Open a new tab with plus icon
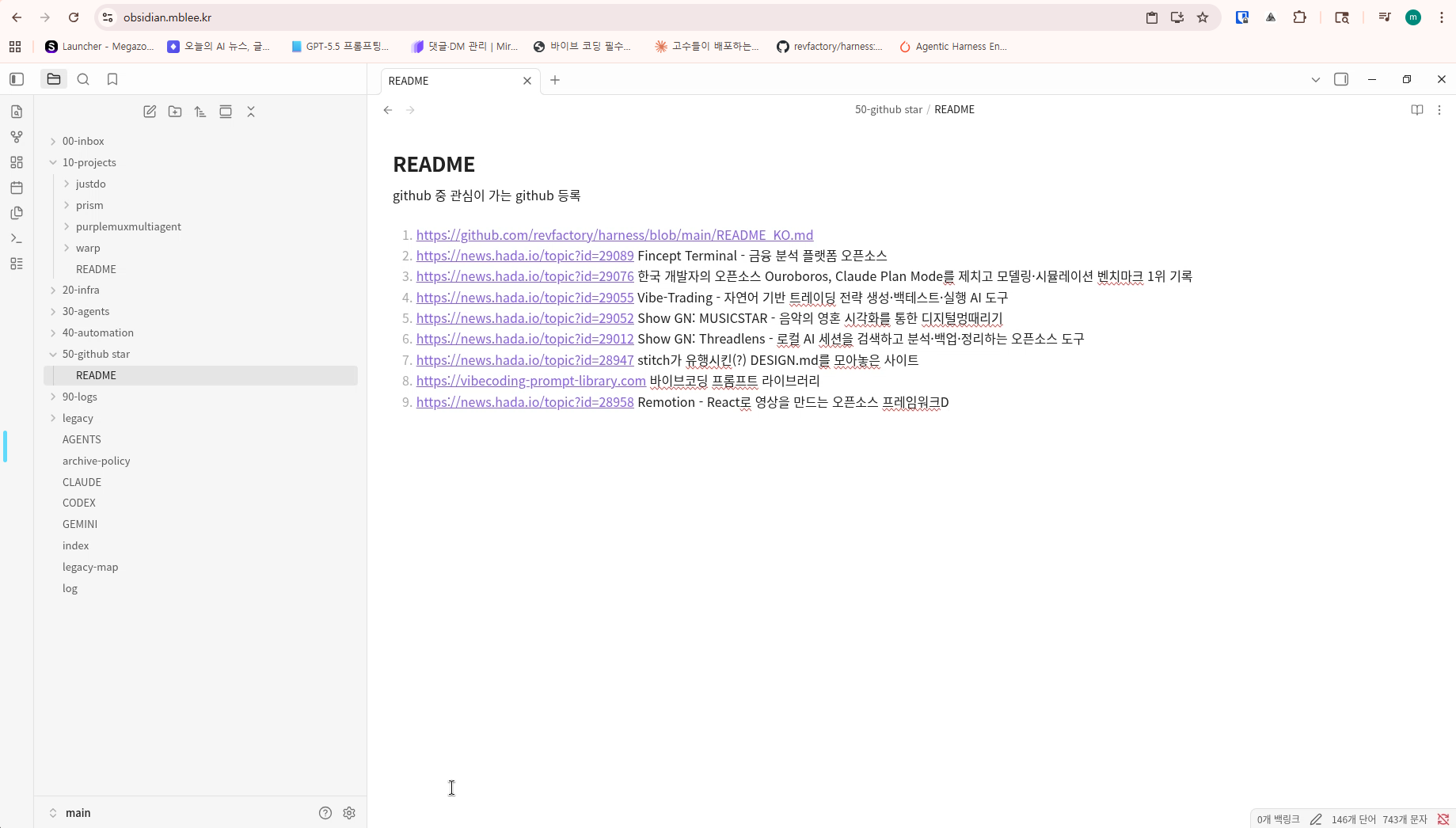The height and width of the screenshot is (828, 1456). click(555, 80)
